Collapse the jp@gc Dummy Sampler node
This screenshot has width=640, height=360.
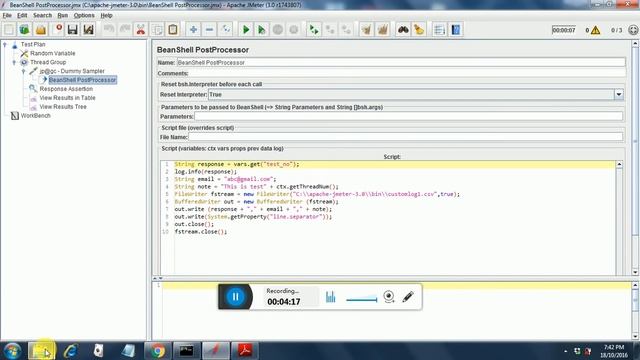click(23, 71)
